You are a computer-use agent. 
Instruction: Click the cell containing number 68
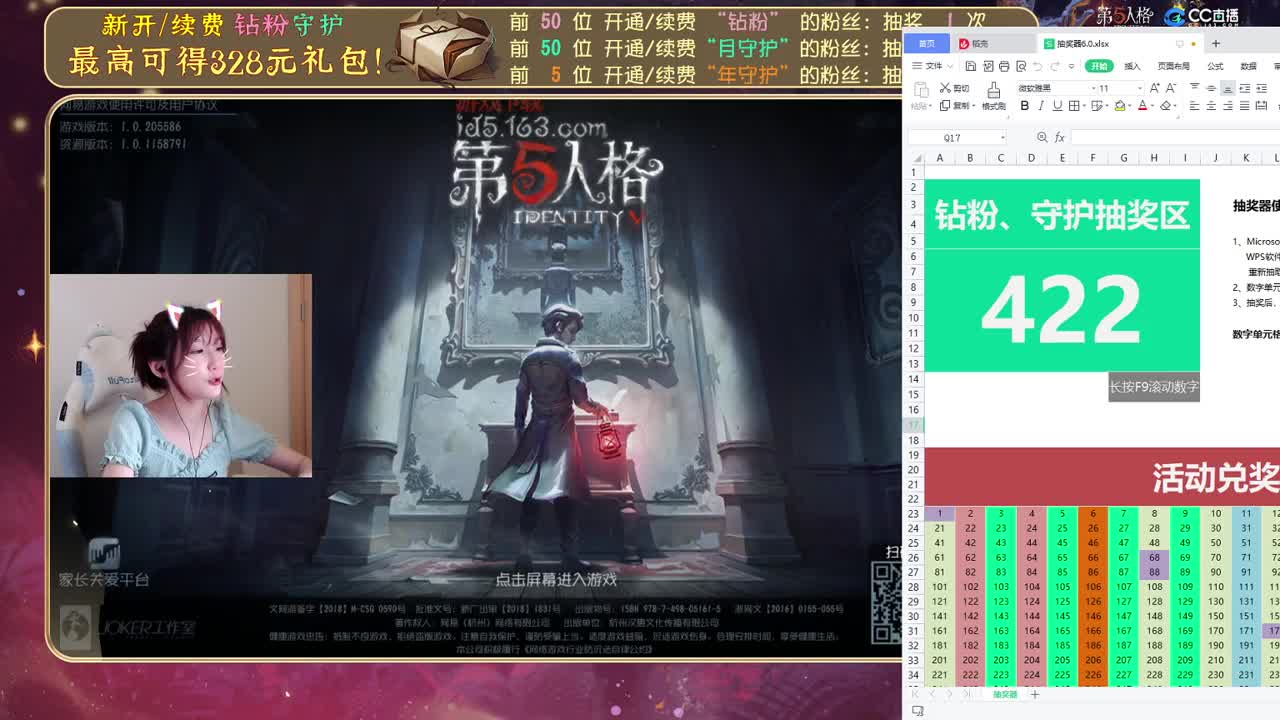click(x=1154, y=557)
